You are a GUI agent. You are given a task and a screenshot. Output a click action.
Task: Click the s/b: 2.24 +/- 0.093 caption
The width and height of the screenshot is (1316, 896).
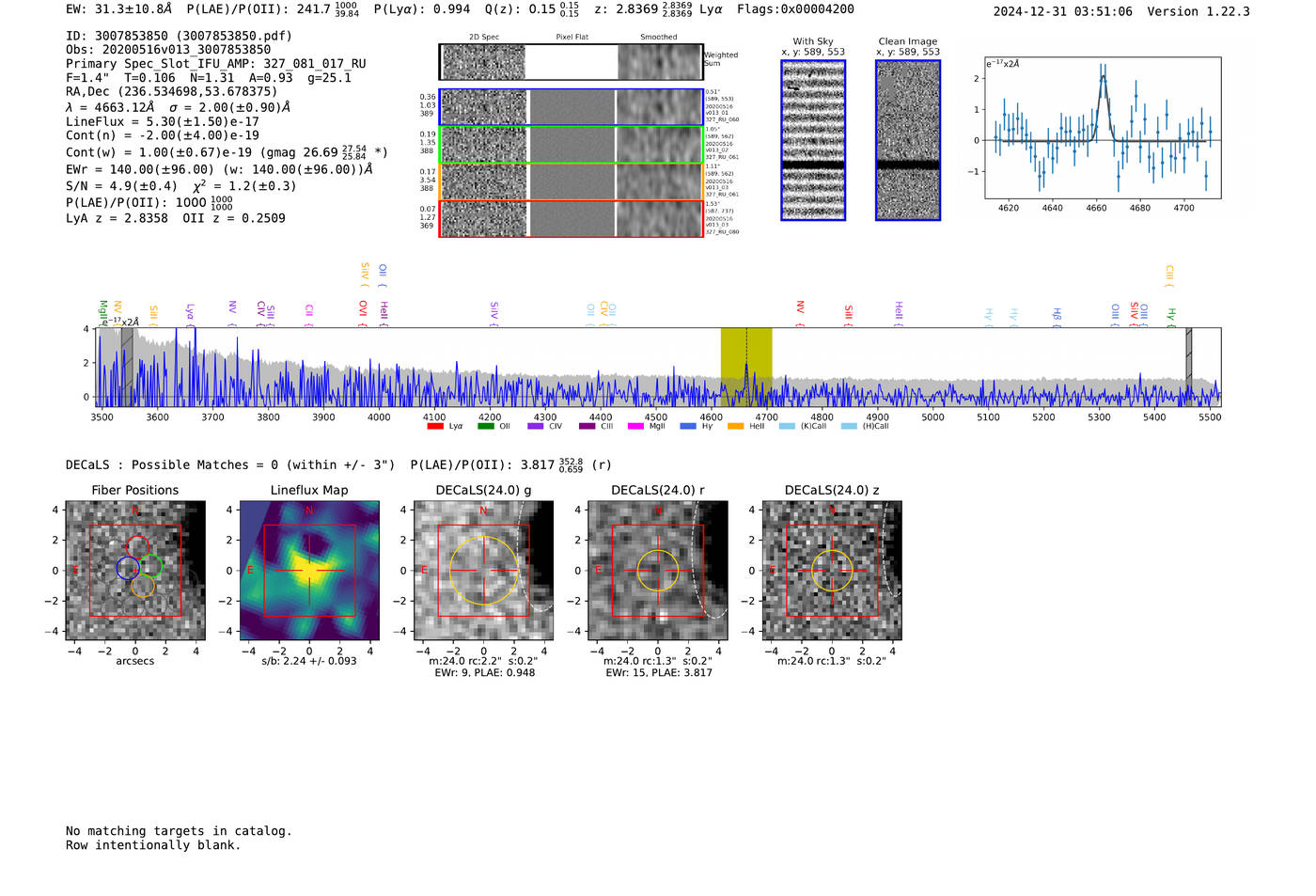point(309,661)
